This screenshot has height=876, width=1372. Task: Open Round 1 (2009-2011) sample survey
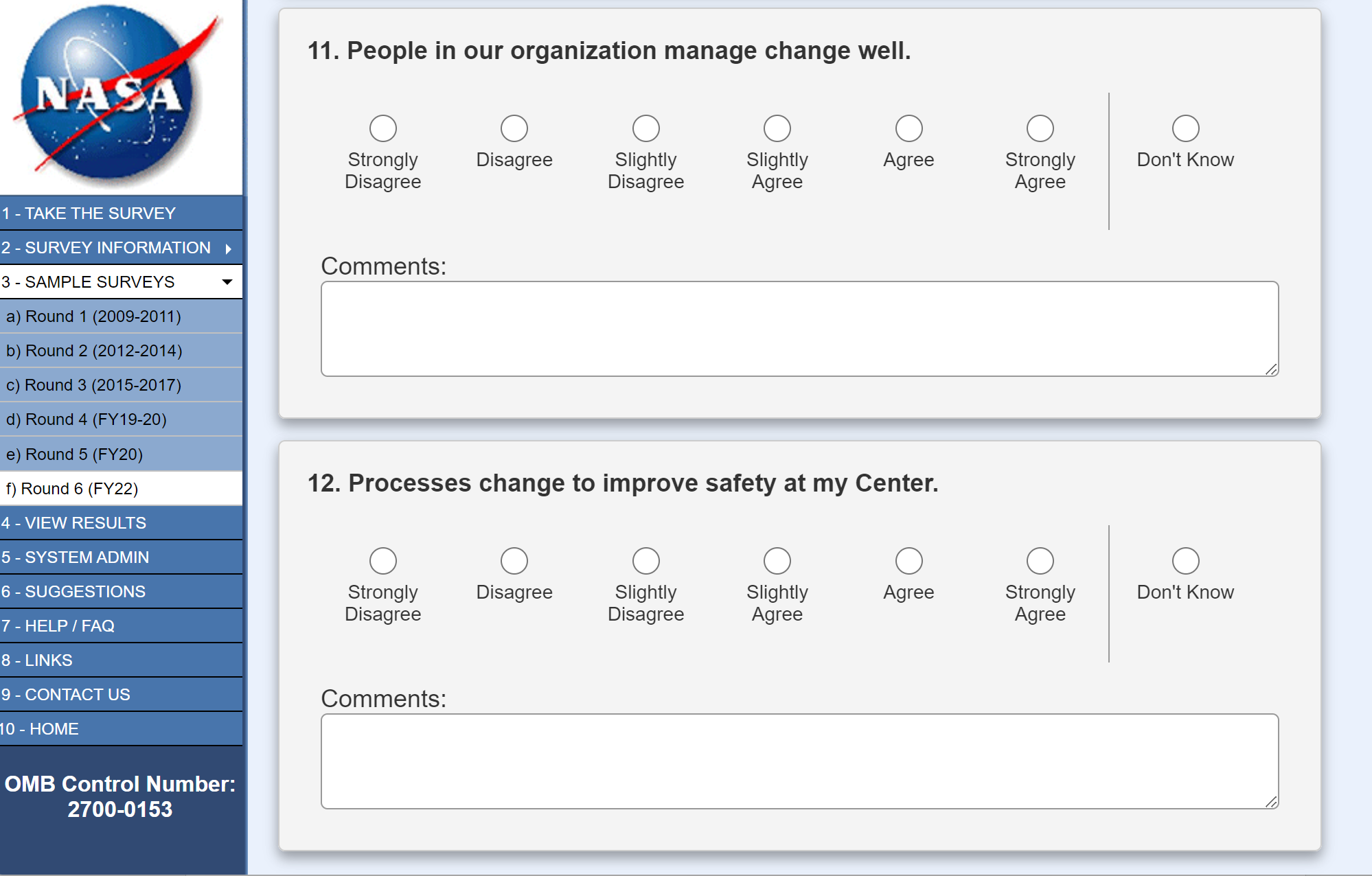coord(94,316)
